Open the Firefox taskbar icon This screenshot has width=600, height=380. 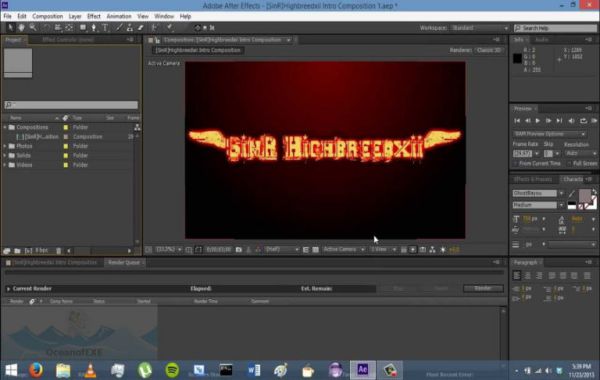coord(36,370)
